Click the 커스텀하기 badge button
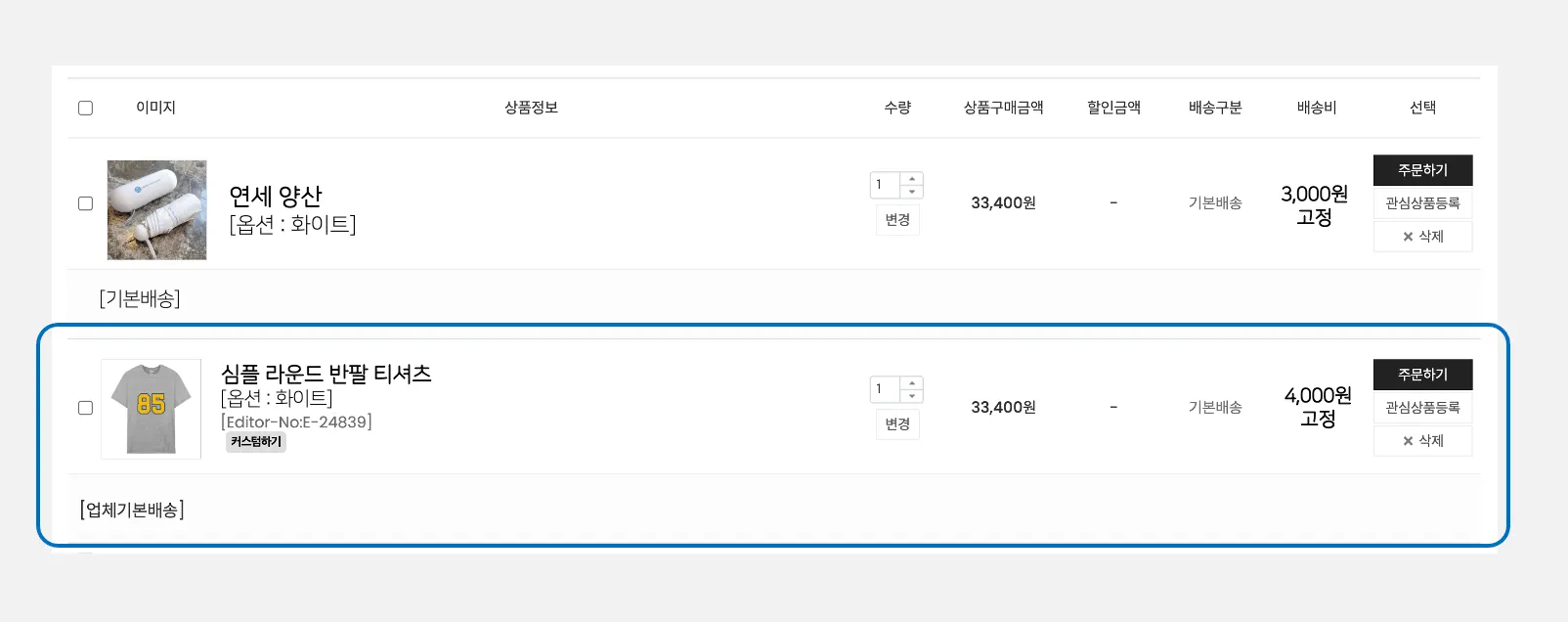This screenshot has width=1568, height=622. 256,442
